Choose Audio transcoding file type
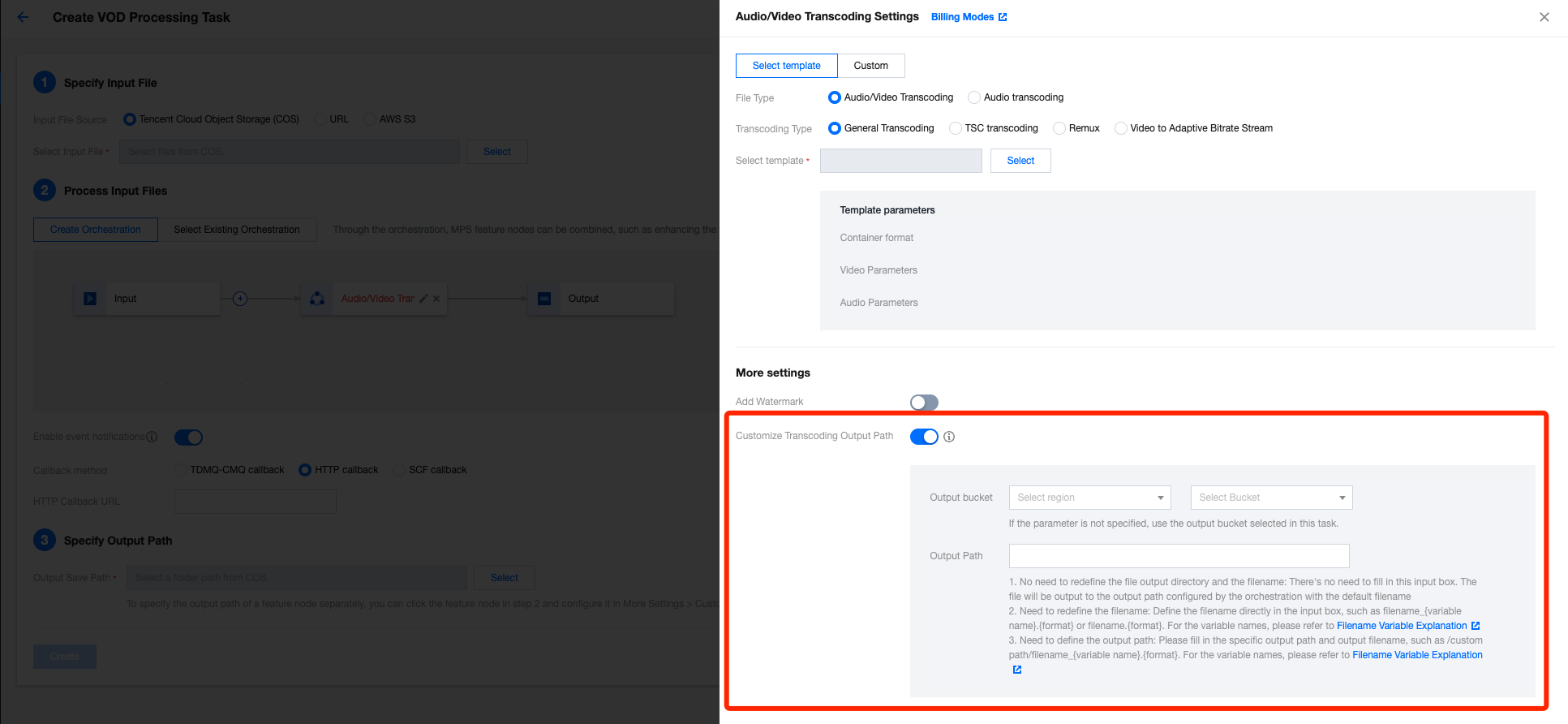 974,97
